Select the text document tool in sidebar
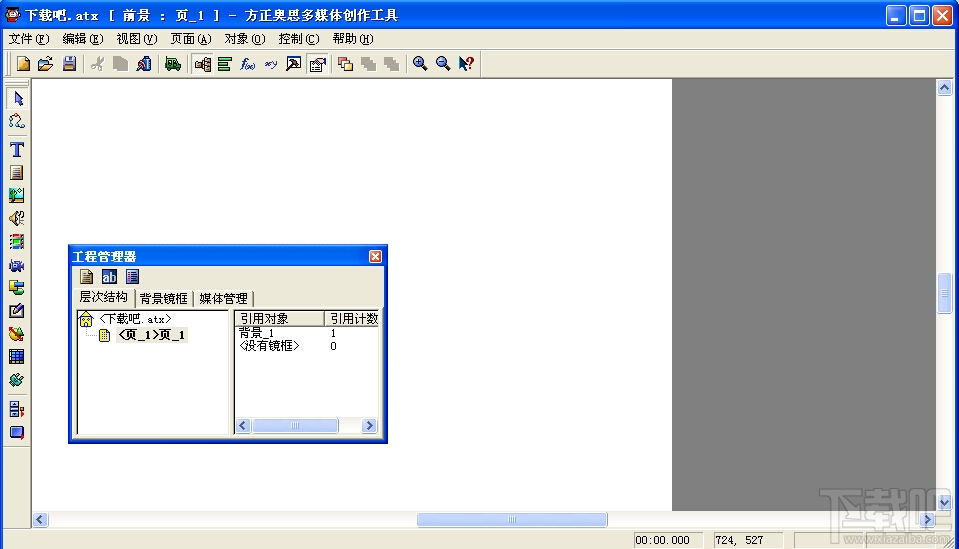Viewport: 959px width, 549px height. click(x=17, y=172)
